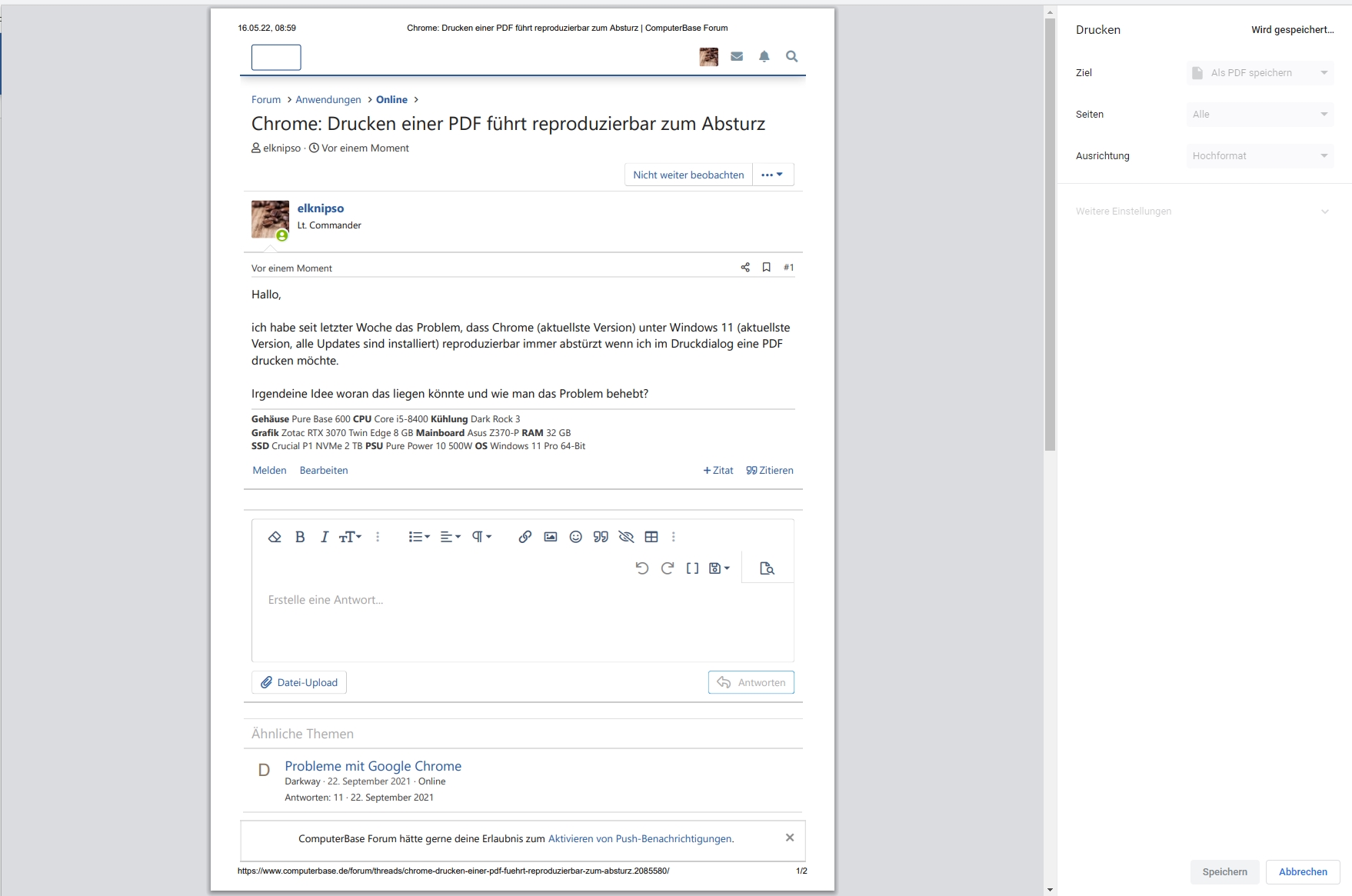Bookmark post #1 with the bookmark icon
This screenshot has height=896, width=1352.
tap(766, 267)
